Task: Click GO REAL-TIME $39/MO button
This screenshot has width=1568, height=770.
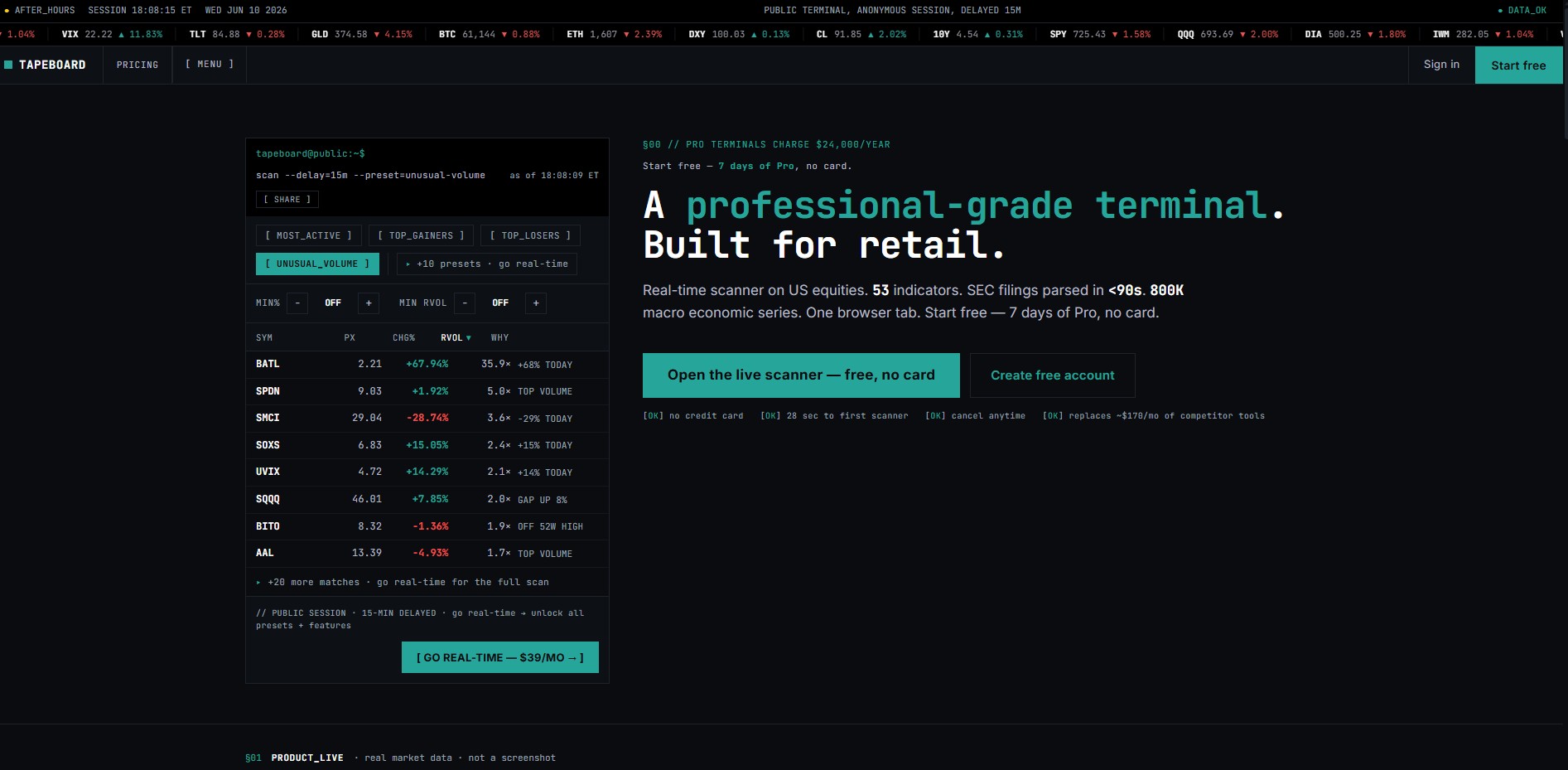Action: pos(500,657)
